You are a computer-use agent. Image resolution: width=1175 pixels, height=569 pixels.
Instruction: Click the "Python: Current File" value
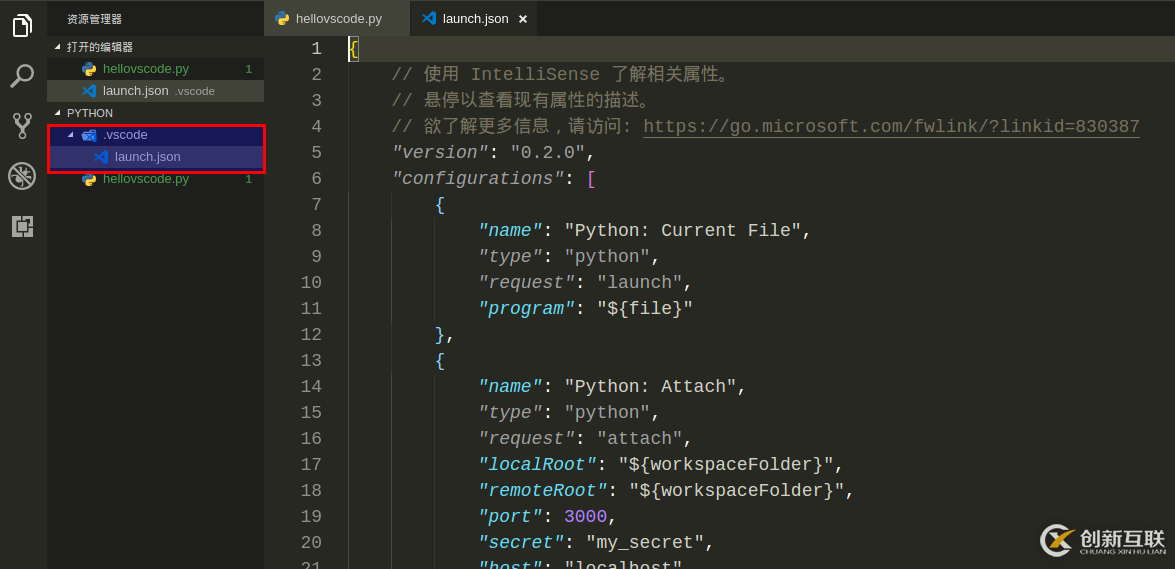(683, 231)
